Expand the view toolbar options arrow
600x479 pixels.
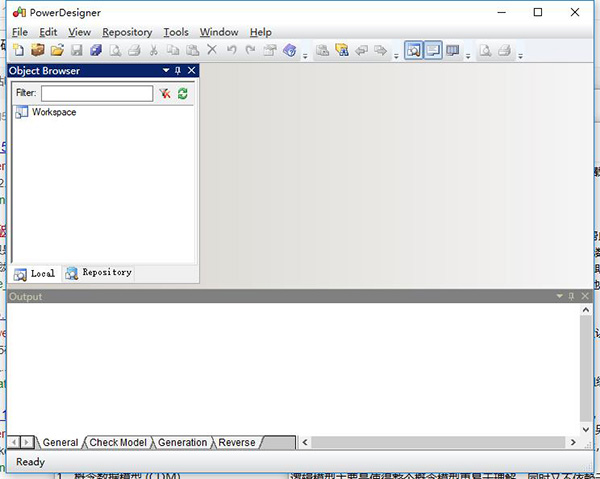(x=468, y=56)
